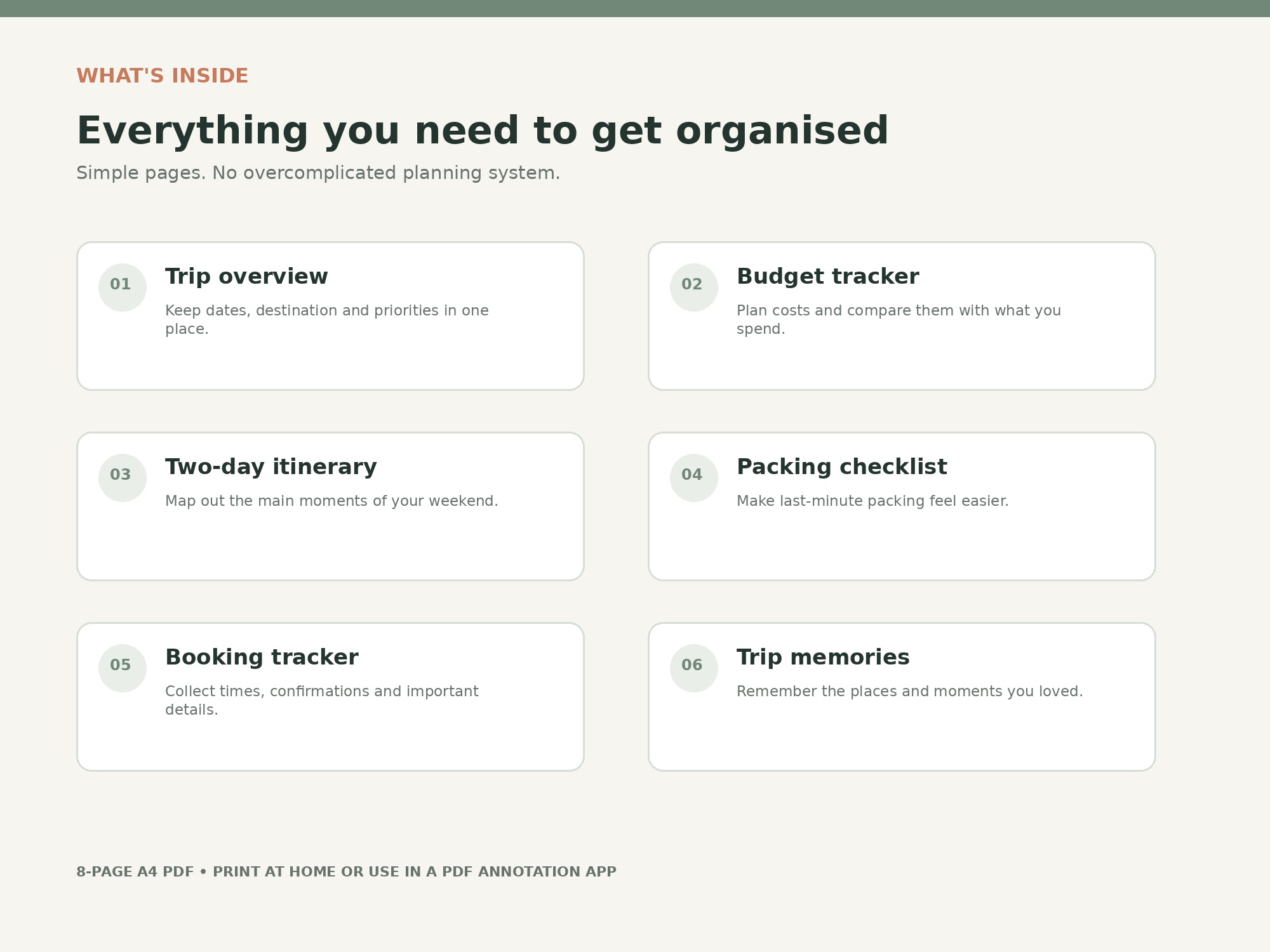
Task: Select the Two-day itinerary title
Action: [271, 467]
